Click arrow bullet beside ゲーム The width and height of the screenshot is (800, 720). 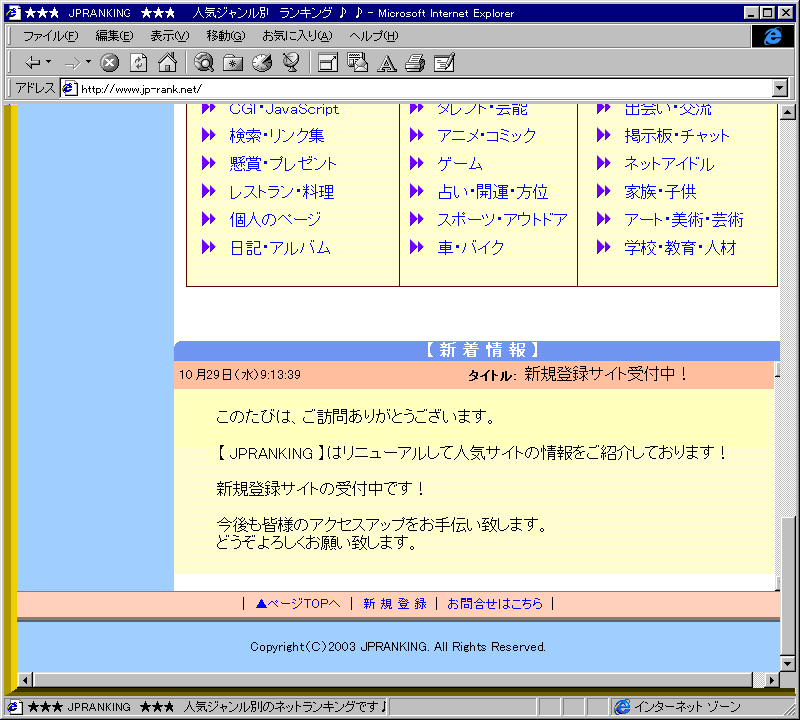point(417,163)
